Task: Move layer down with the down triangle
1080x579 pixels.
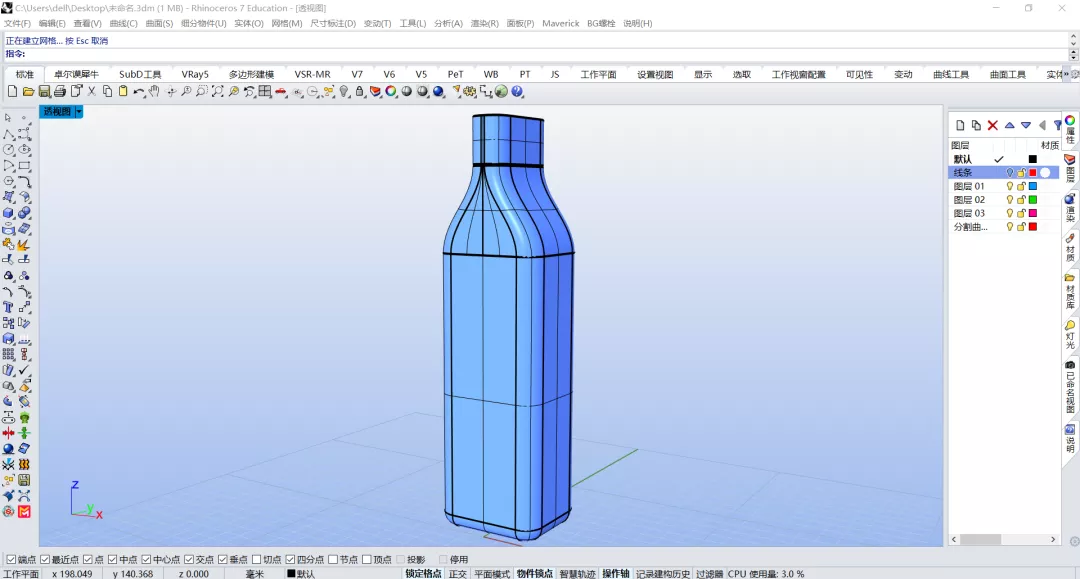Action: [1026, 125]
